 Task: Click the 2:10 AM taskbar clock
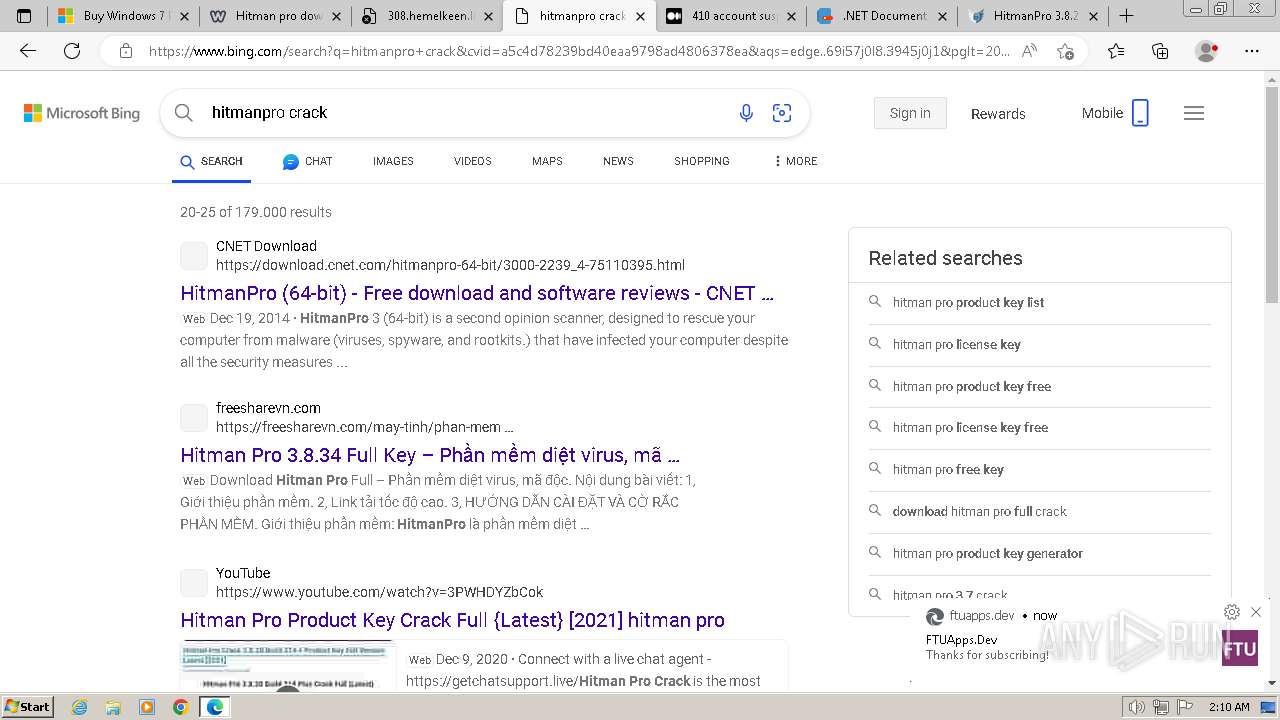pyautogui.click(x=1229, y=707)
